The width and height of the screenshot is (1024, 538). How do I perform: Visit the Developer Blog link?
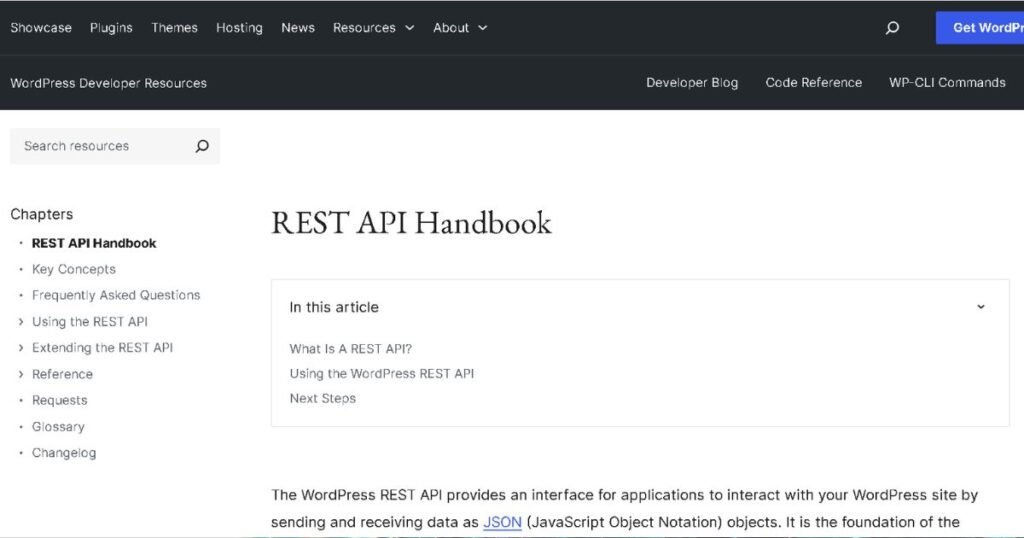[692, 82]
